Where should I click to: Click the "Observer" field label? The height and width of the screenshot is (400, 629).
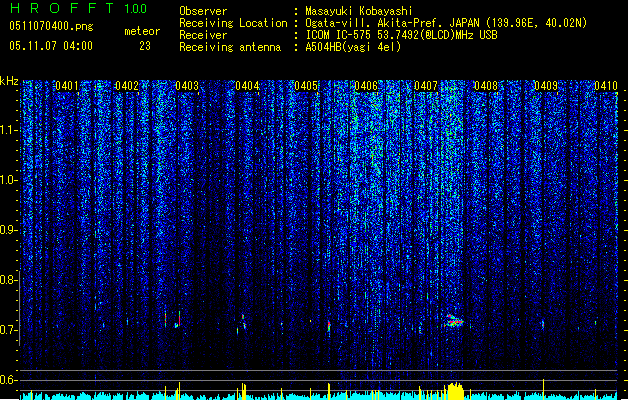pyautogui.click(x=203, y=11)
